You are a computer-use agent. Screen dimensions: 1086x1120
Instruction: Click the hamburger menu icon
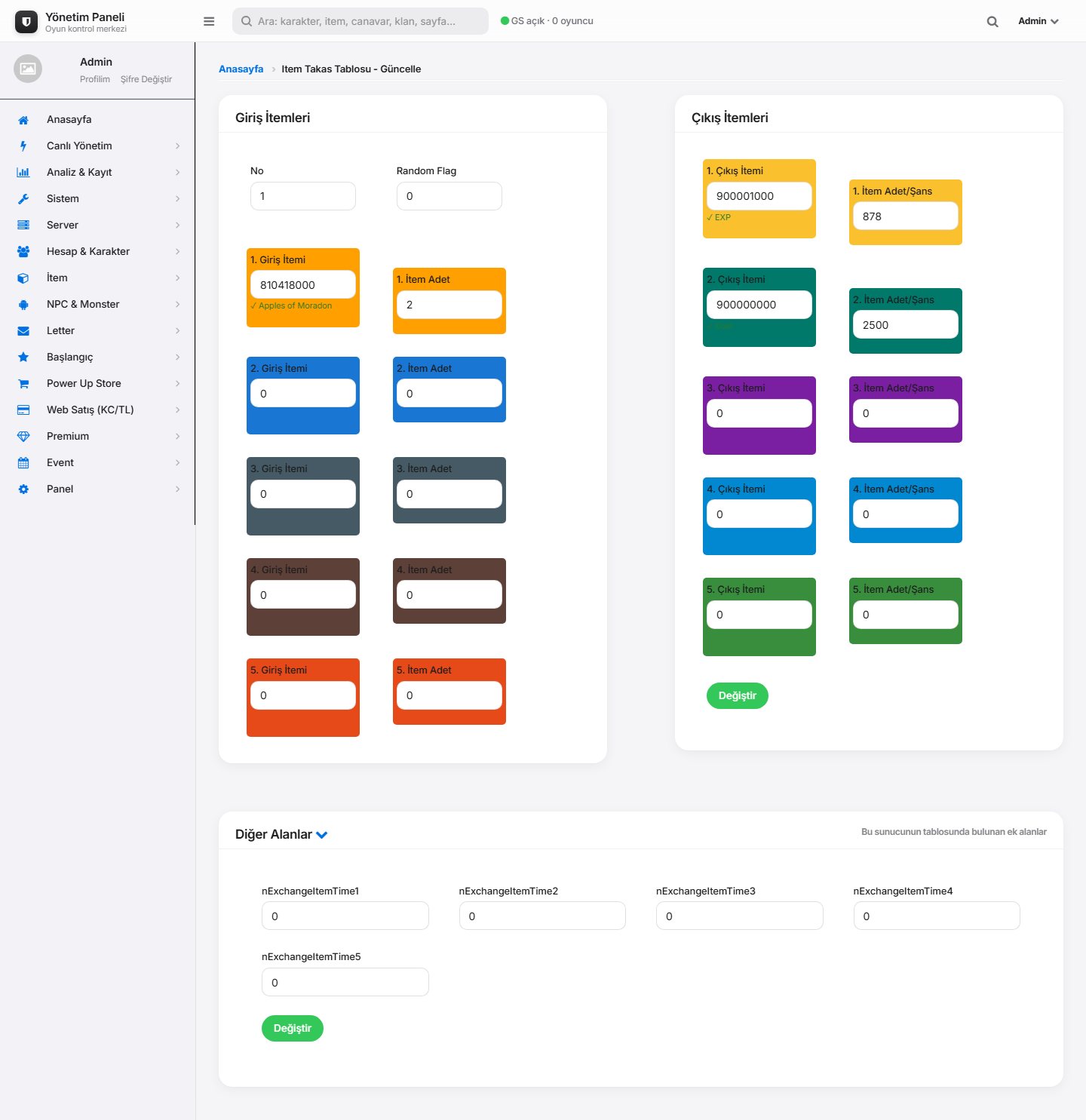point(209,21)
